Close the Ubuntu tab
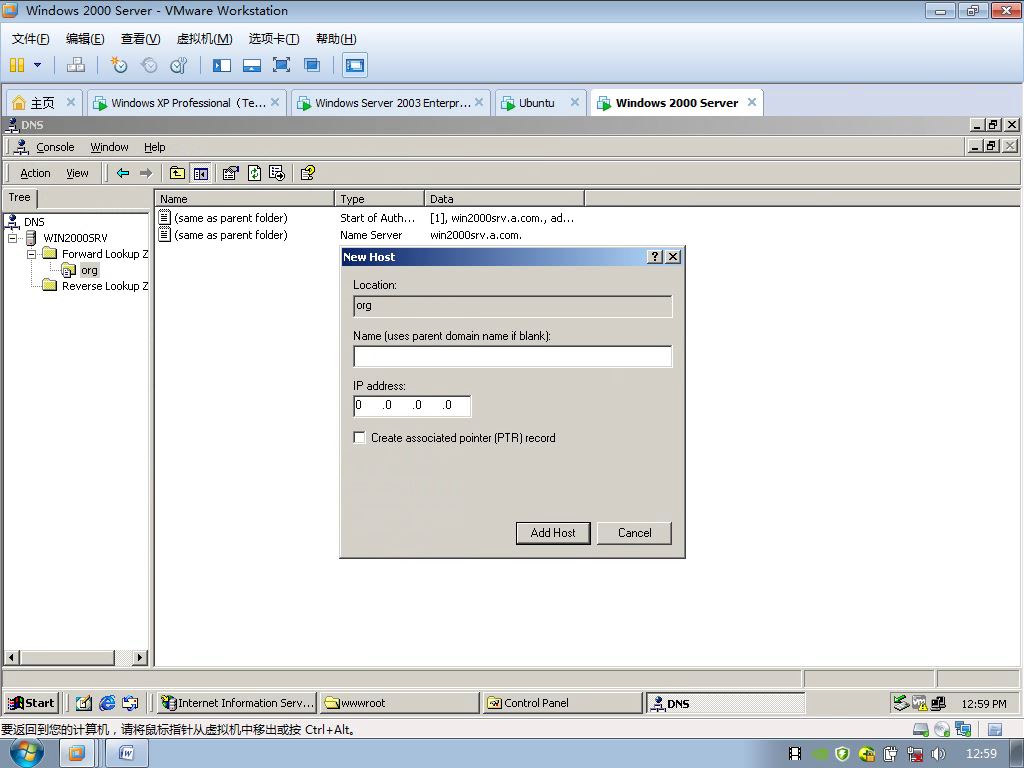This screenshot has width=1024, height=768. pyautogui.click(x=575, y=102)
